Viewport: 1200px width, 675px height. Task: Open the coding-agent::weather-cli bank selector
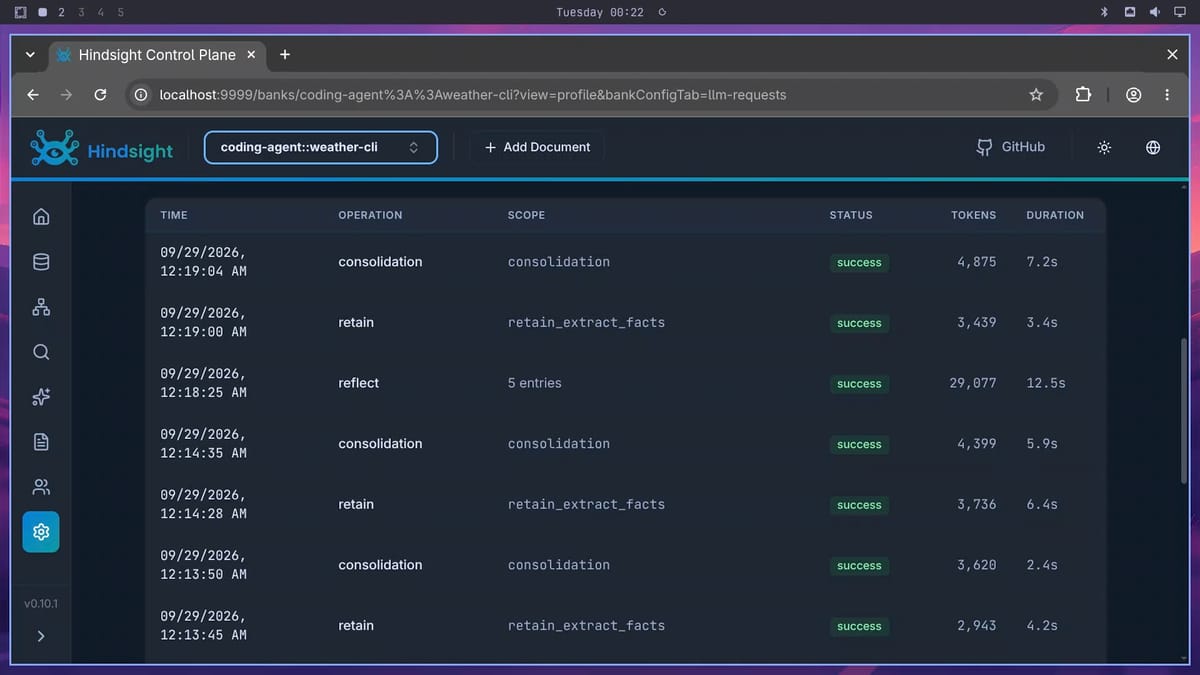321,147
